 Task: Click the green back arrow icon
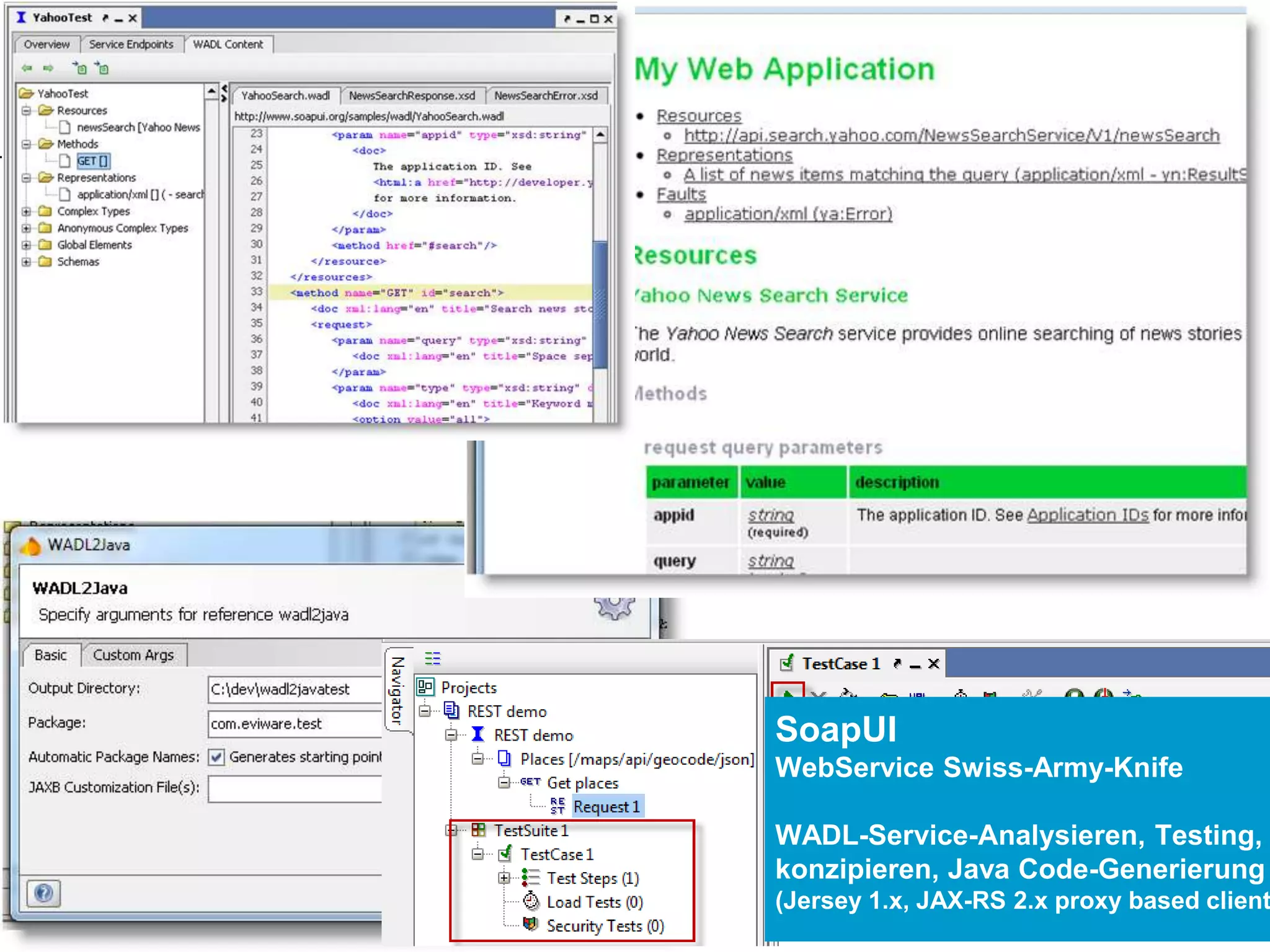[27, 68]
